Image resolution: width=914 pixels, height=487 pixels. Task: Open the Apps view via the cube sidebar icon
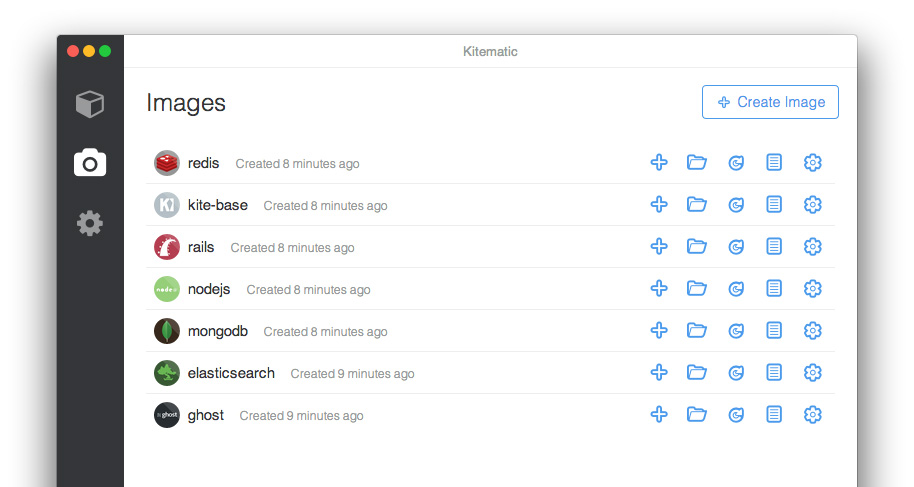[x=90, y=104]
